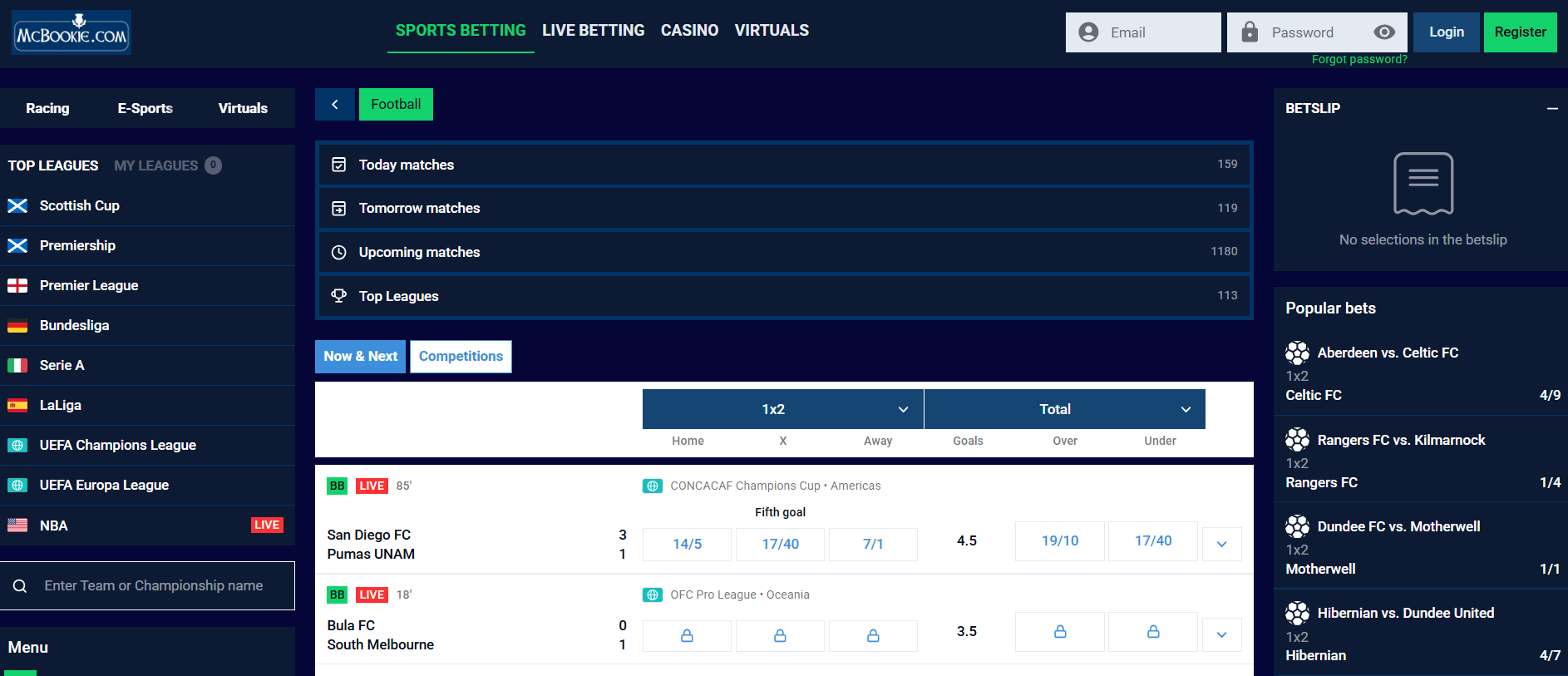Image resolution: width=1568 pixels, height=676 pixels.
Task: Click the Scottish Cup flag icon
Action: (17, 205)
